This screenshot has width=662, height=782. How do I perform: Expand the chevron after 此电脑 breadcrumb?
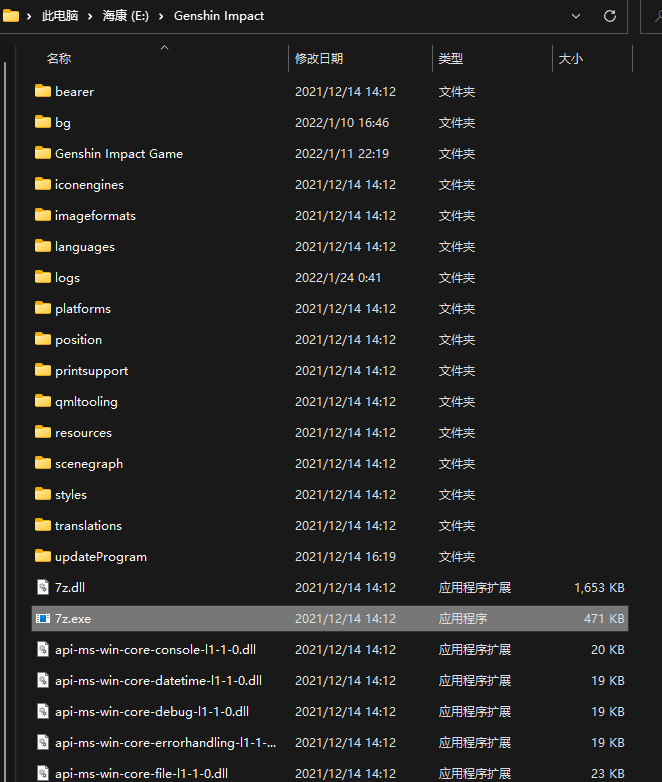tap(90, 16)
